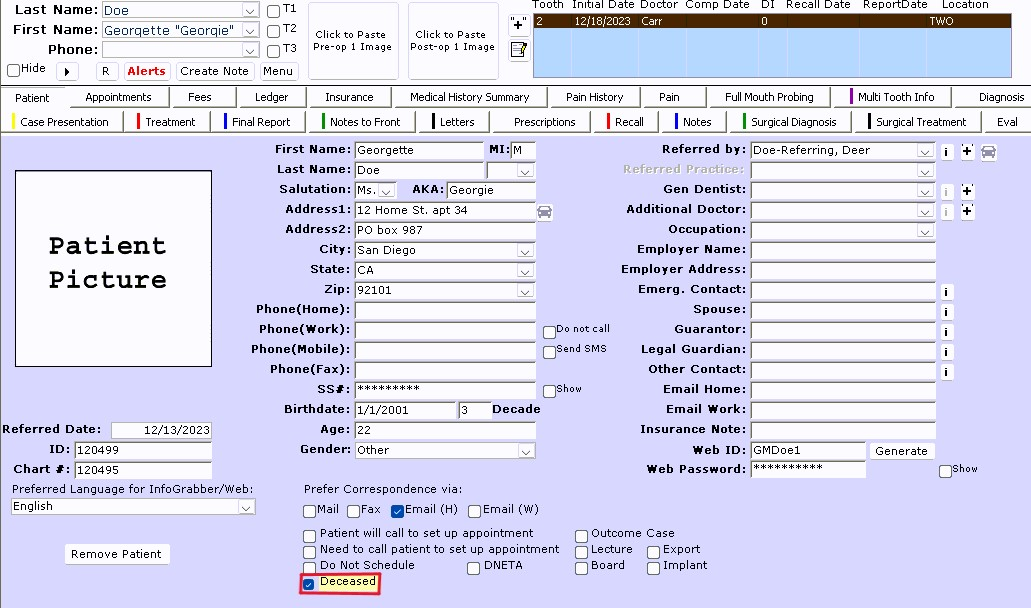The image size is (1031, 608).
Task: Click the car icon next to the Referred by dropdown
Action: click(986, 152)
